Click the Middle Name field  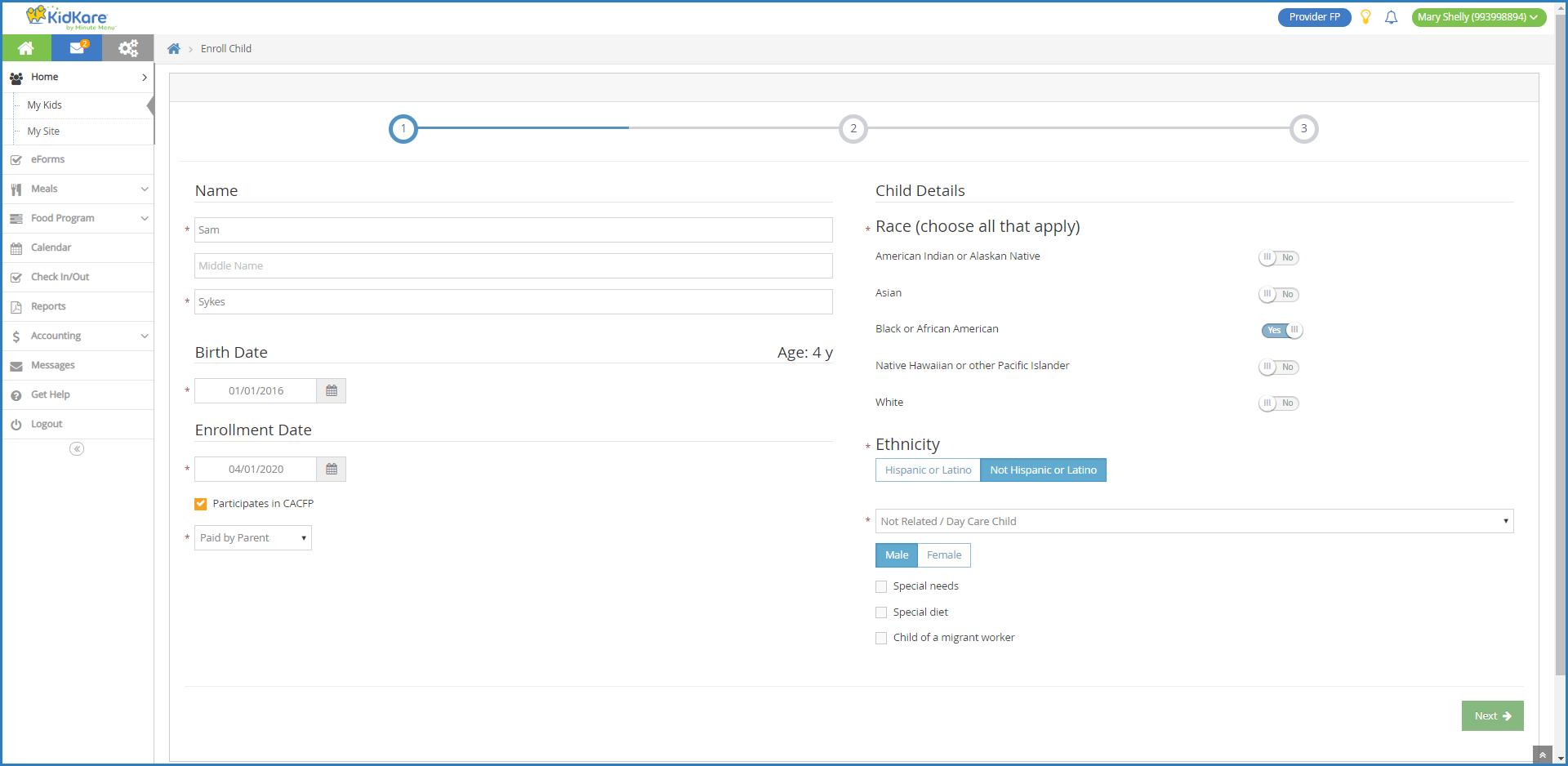(514, 266)
